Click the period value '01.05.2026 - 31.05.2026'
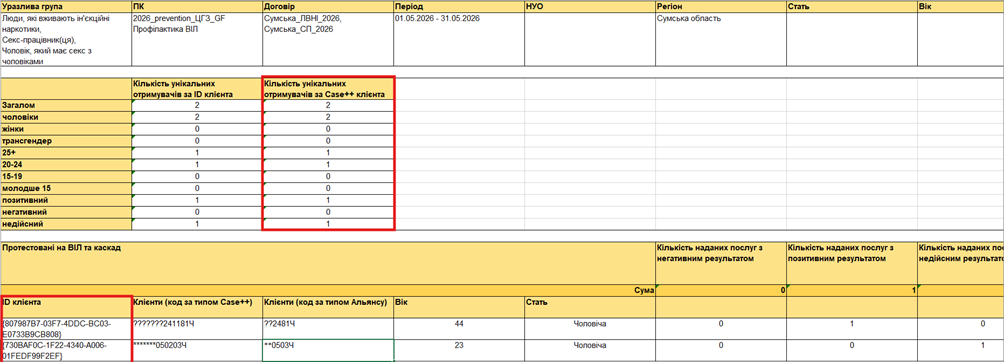Image resolution: width=1004 pixels, height=362 pixels. pos(459,40)
